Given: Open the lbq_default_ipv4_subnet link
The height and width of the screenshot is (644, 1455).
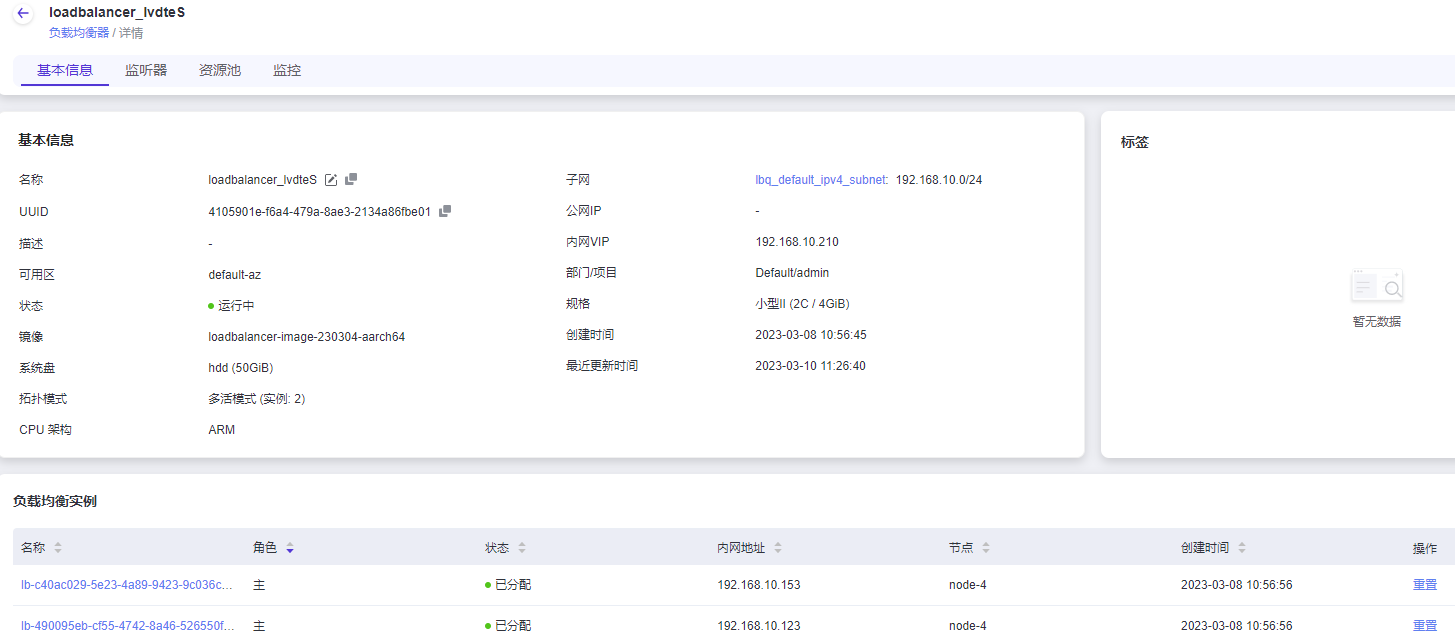Looking at the screenshot, I should 820,180.
